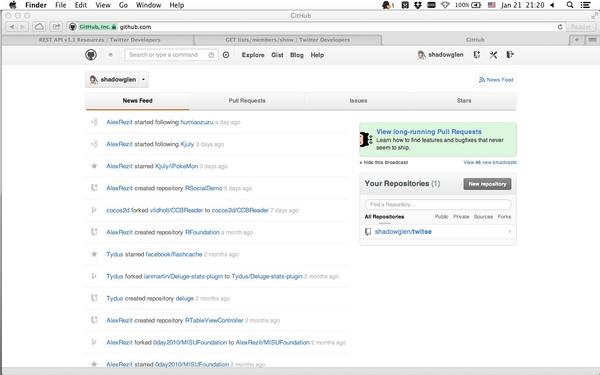Open the Go menu

pyautogui.click(x=123, y=5)
